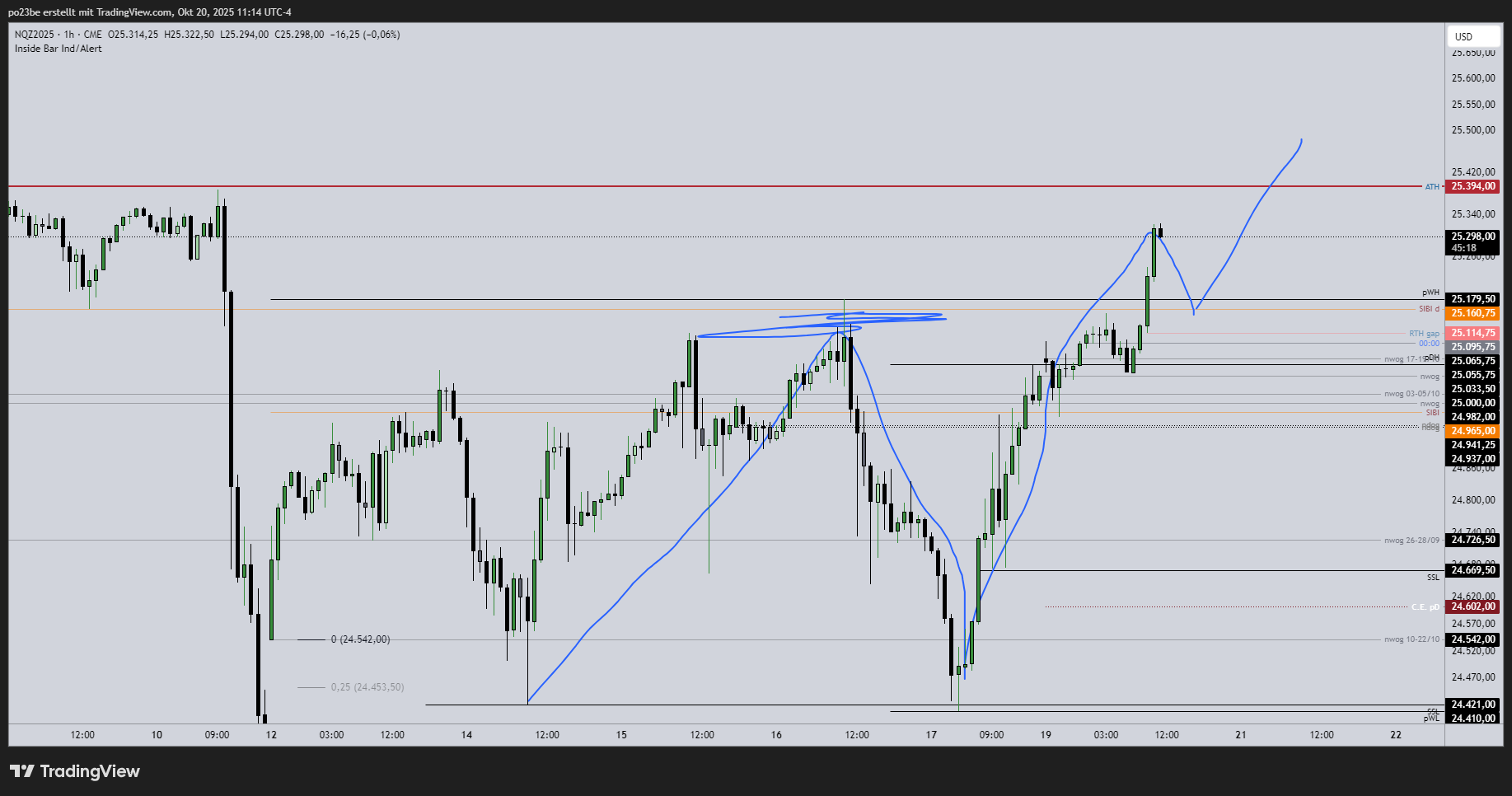Click the CME exchange label

tap(93, 35)
